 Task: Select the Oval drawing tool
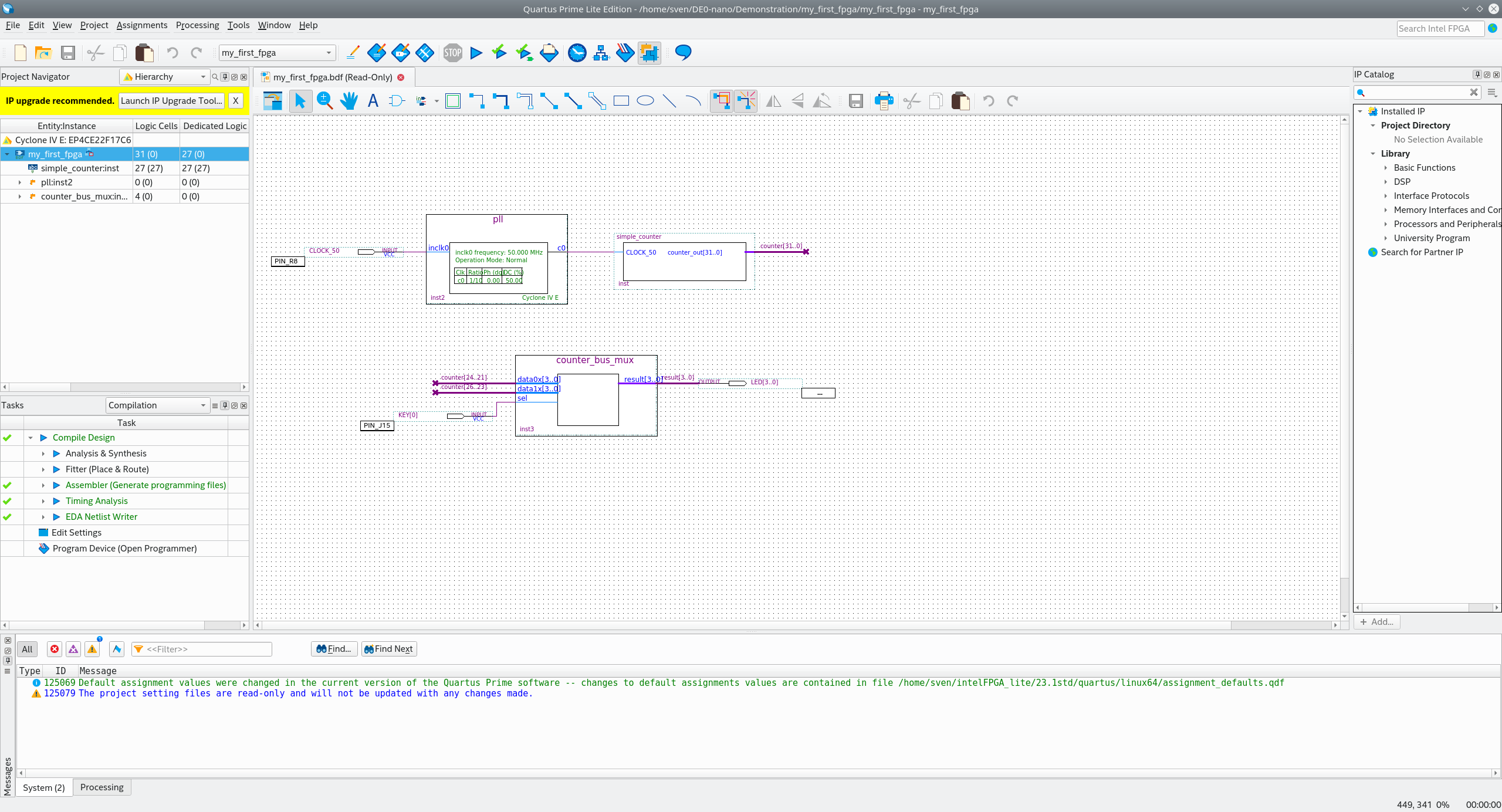pyautogui.click(x=645, y=101)
